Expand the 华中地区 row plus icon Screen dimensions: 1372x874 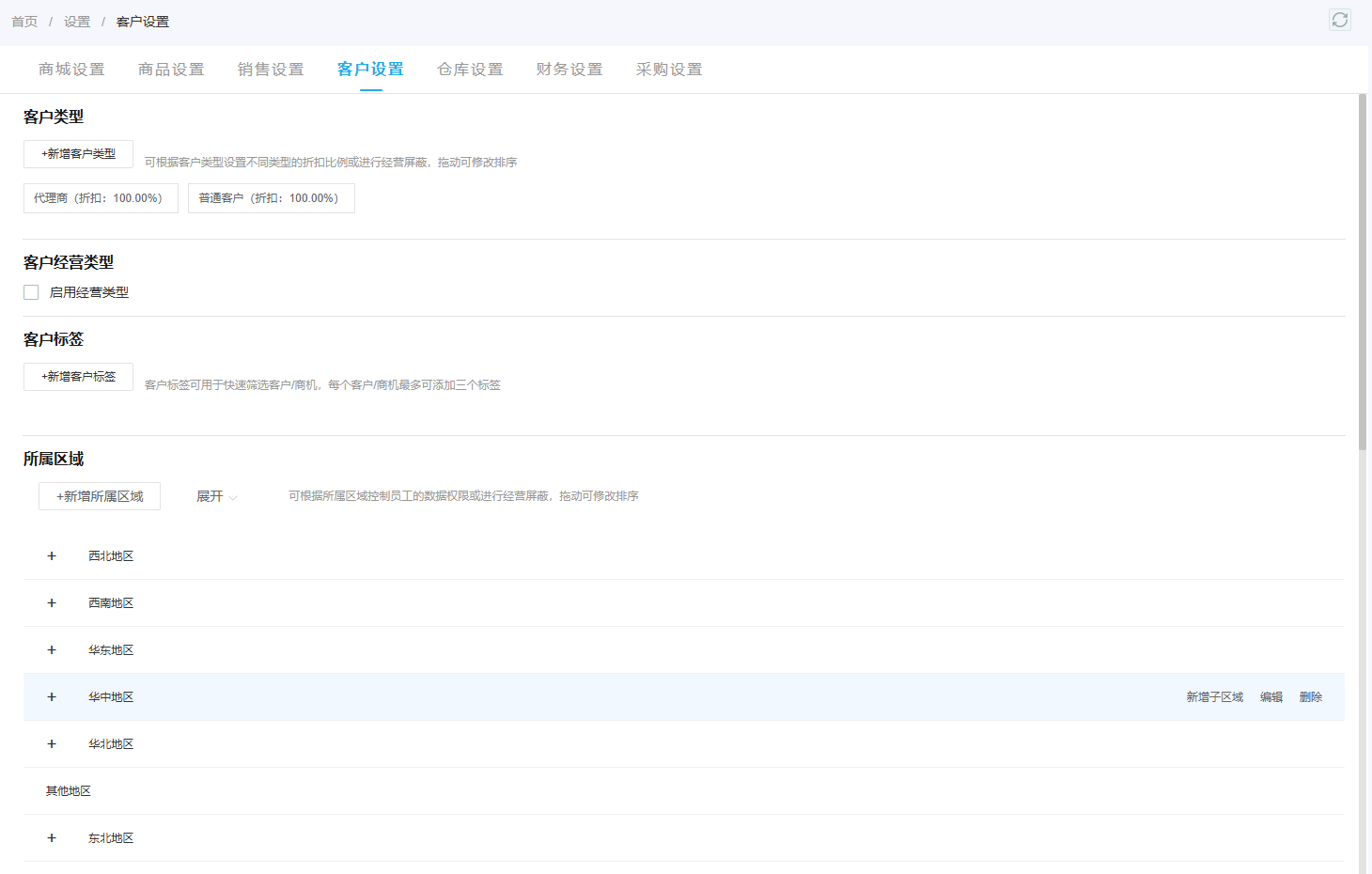52,697
